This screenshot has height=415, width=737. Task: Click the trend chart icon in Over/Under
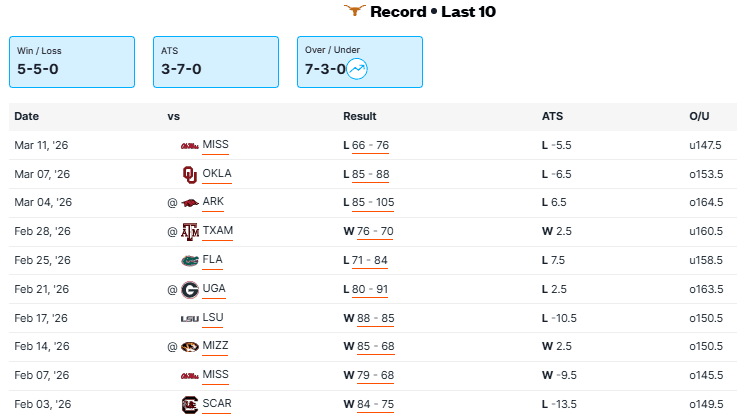358,69
